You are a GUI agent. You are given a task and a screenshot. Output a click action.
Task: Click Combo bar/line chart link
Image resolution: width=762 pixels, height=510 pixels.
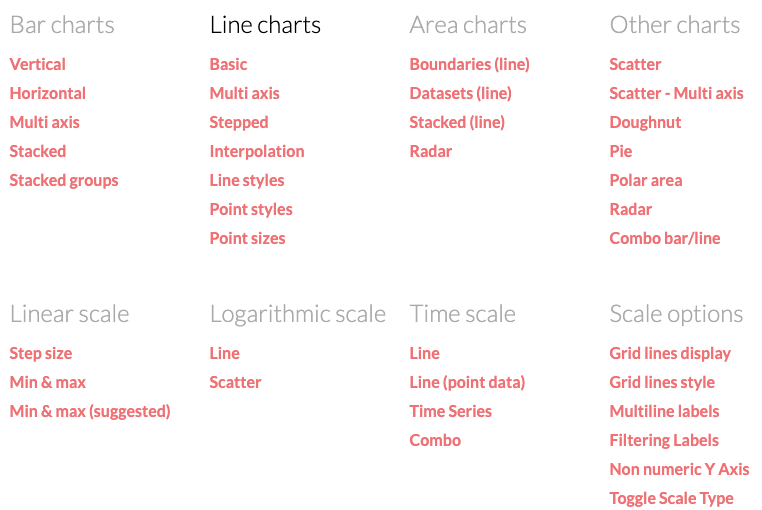[665, 238]
